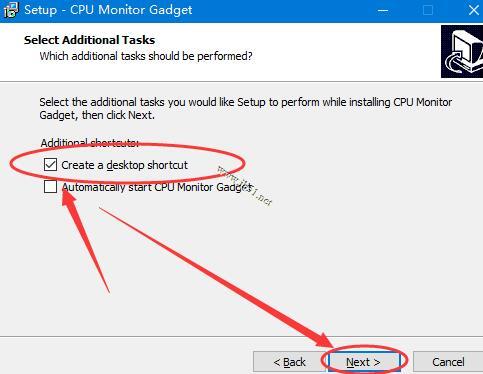This screenshot has width=483, height=374.
Task: Uncheck the Create a desktop shortcut checkbox
Action: point(50,165)
